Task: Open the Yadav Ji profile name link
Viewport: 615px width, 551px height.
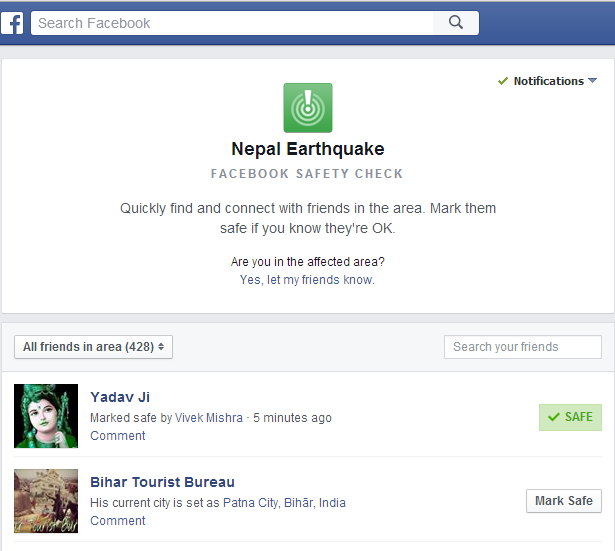Action: tap(120, 397)
